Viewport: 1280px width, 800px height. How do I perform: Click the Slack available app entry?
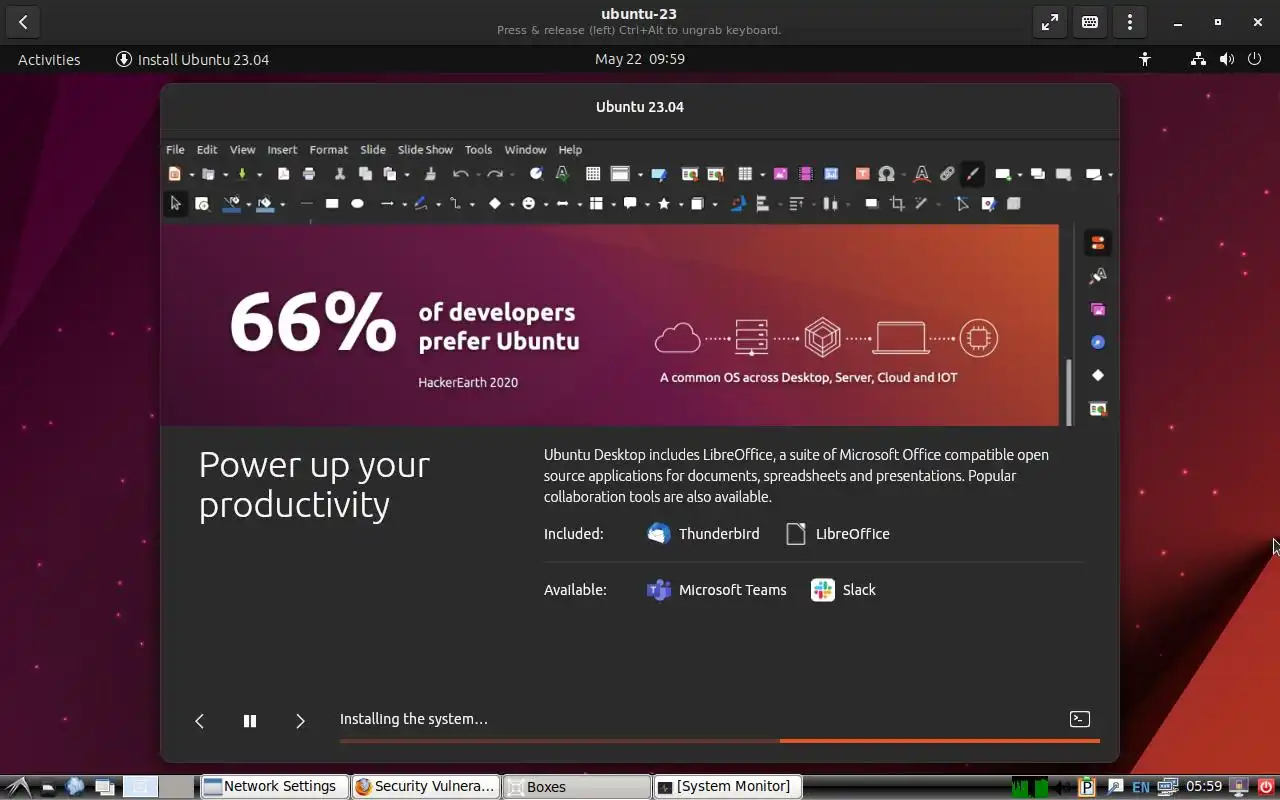tap(843, 590)
